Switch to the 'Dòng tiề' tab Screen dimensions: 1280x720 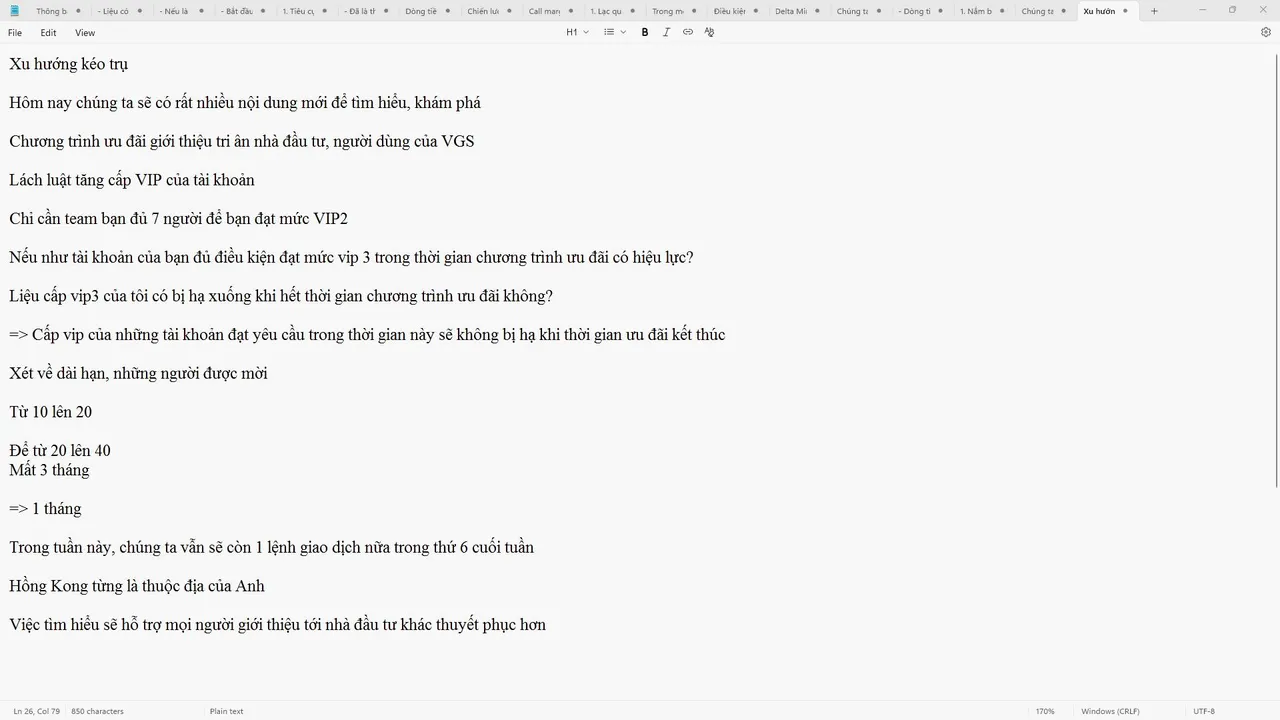421,11
